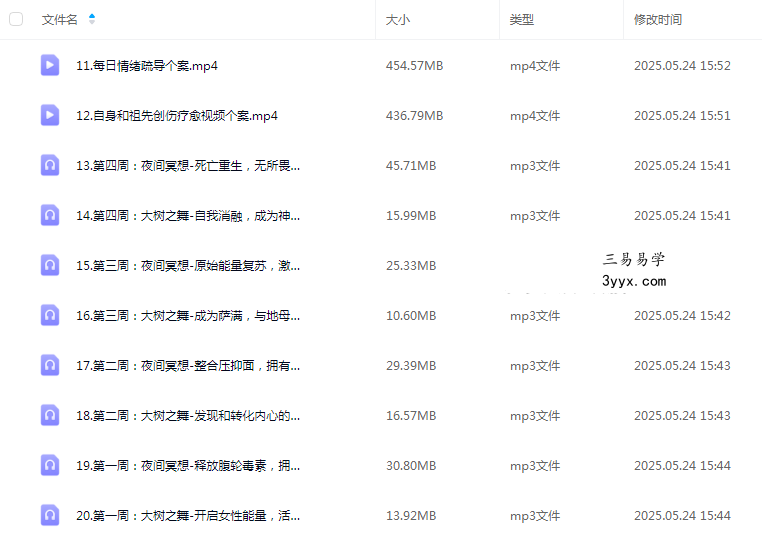Click the size value 45.71MB

click(411, 166)
